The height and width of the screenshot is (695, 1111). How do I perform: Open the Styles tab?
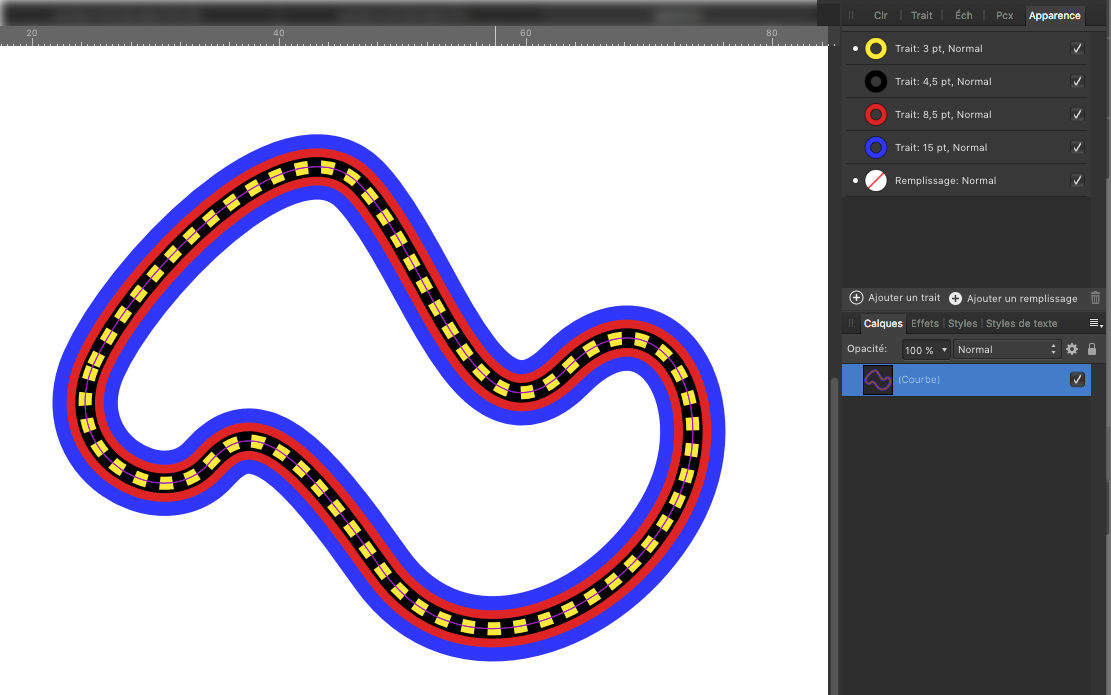pos(962,323)
